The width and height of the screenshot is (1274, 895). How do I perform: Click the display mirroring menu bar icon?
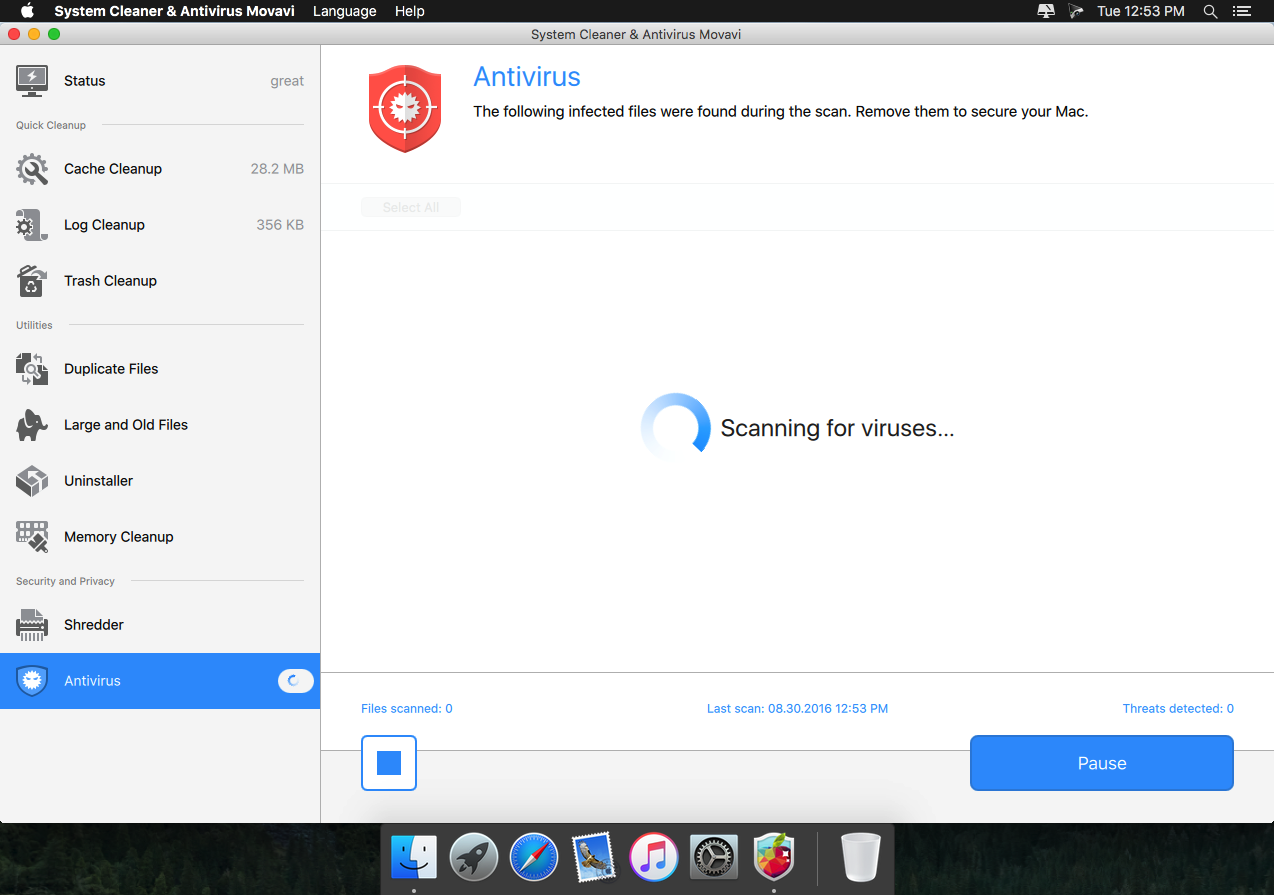[1047, 11]
